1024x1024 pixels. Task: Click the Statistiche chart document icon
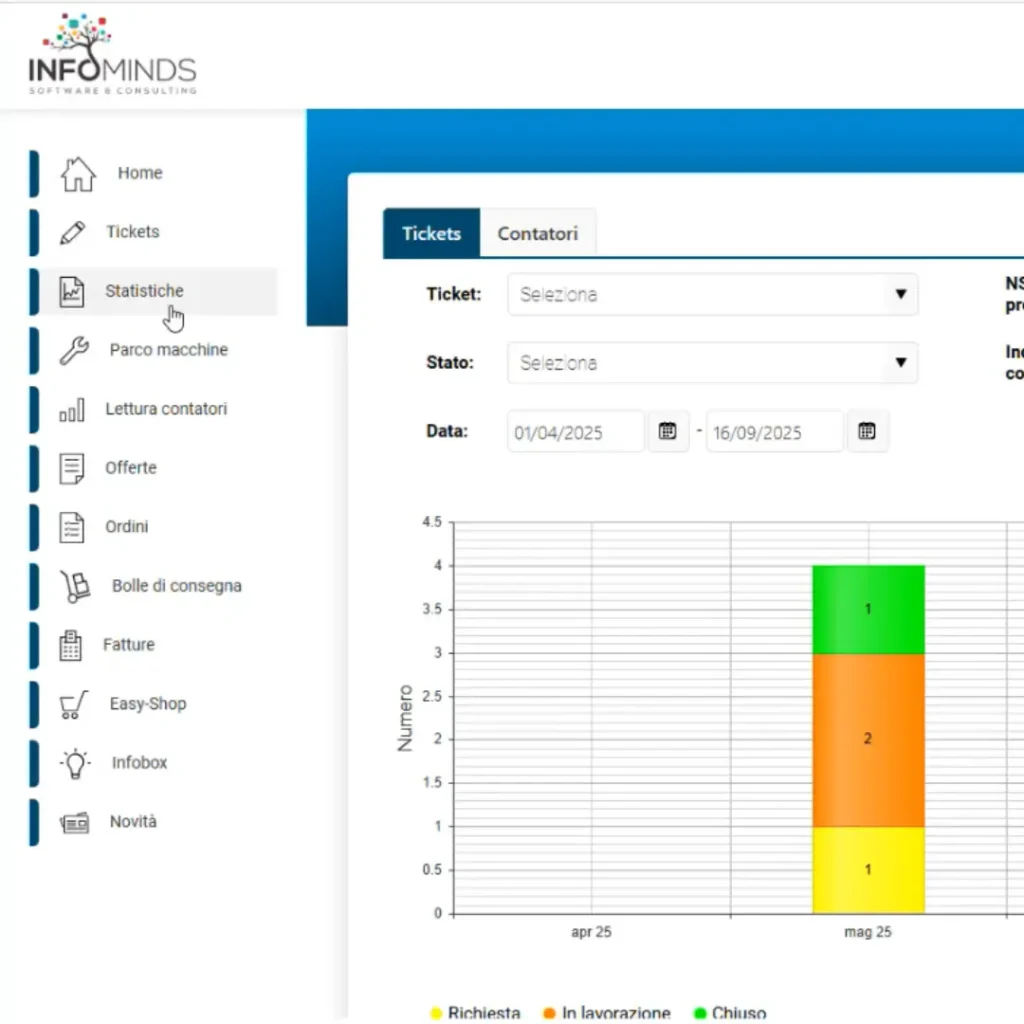72,291
